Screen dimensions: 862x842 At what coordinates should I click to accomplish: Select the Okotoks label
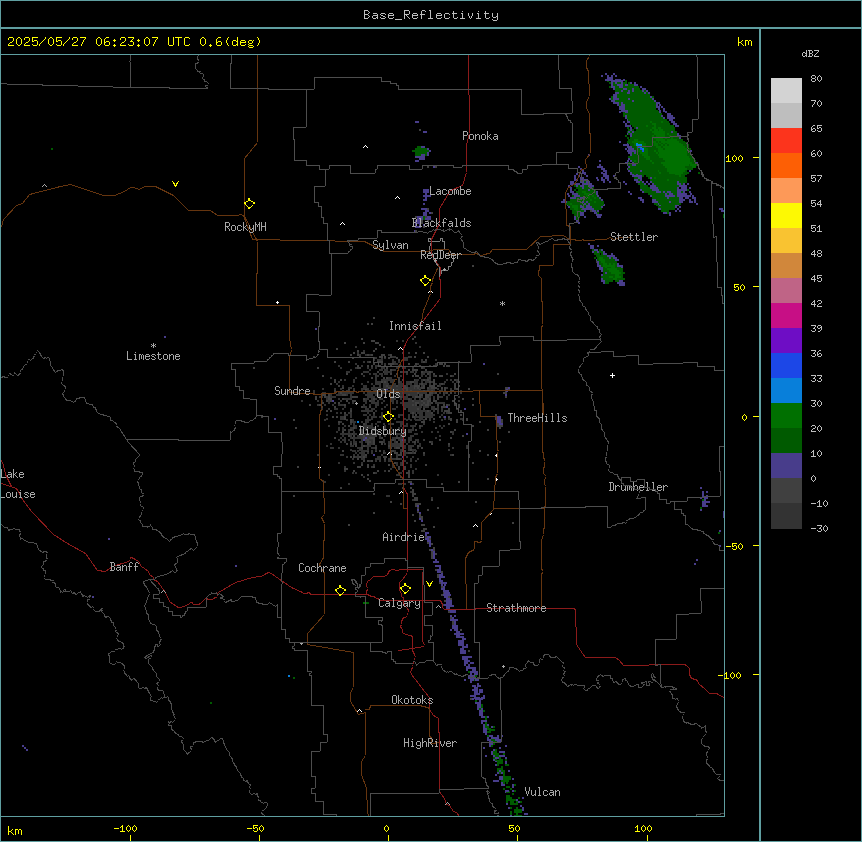(x=412, y=700)
